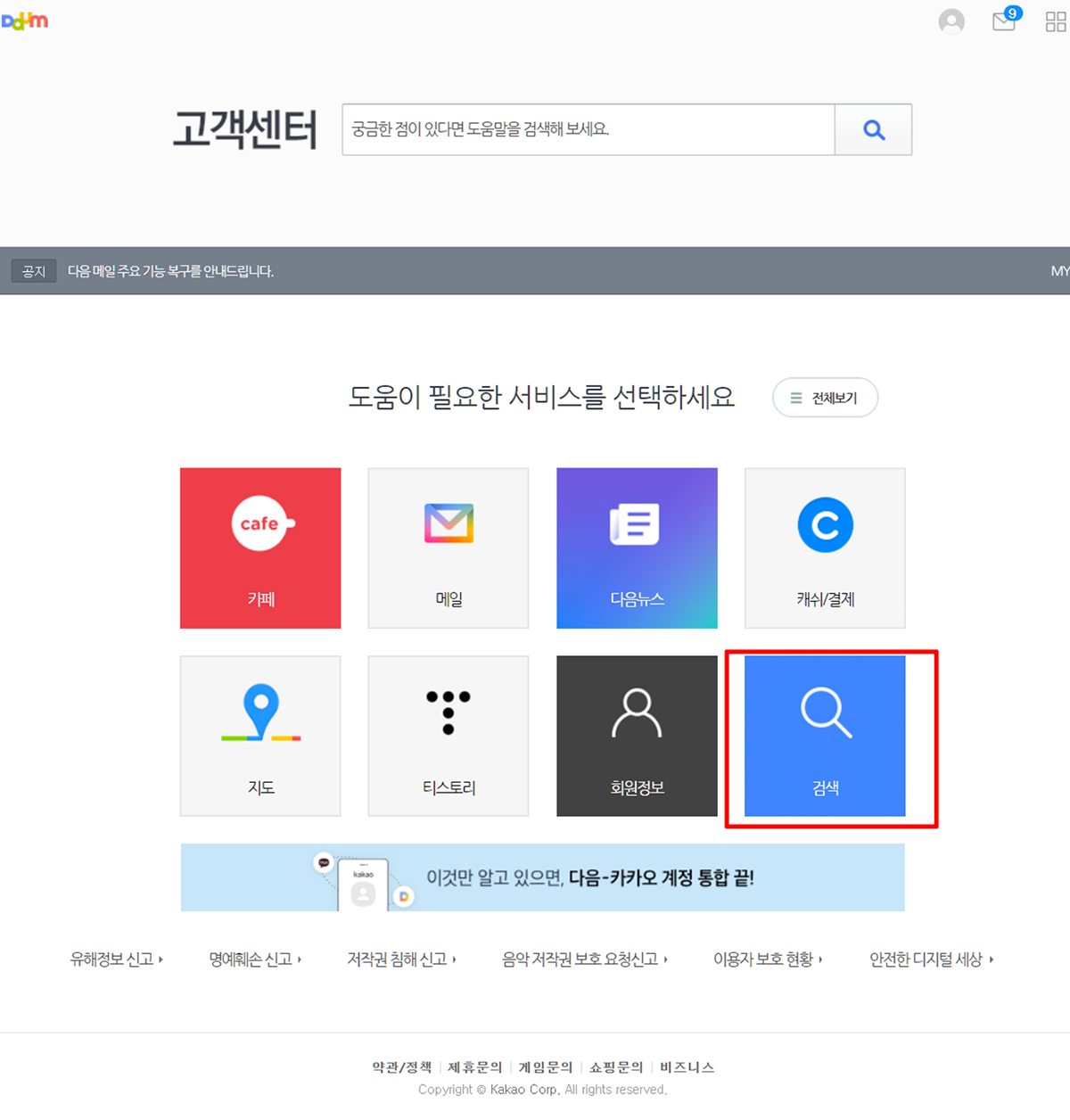The image size is (1070, 1120).
Task: Open 비즈니스 footer link
Action: pyautogui.click(x=687, y=1067)
